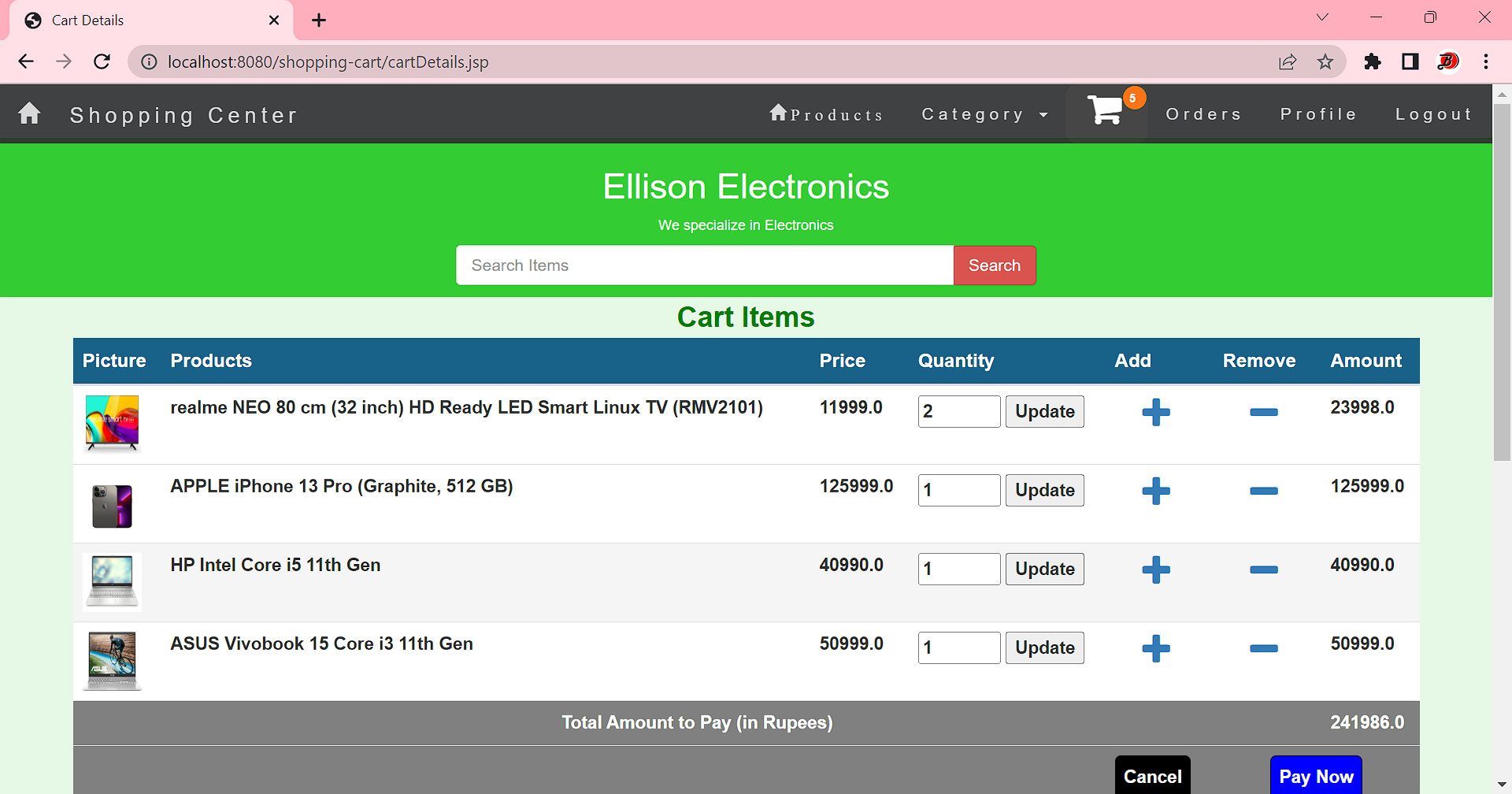Click the minus icon for ASUS Vivobook 15
The image size is (1512, 794).
1263,647
